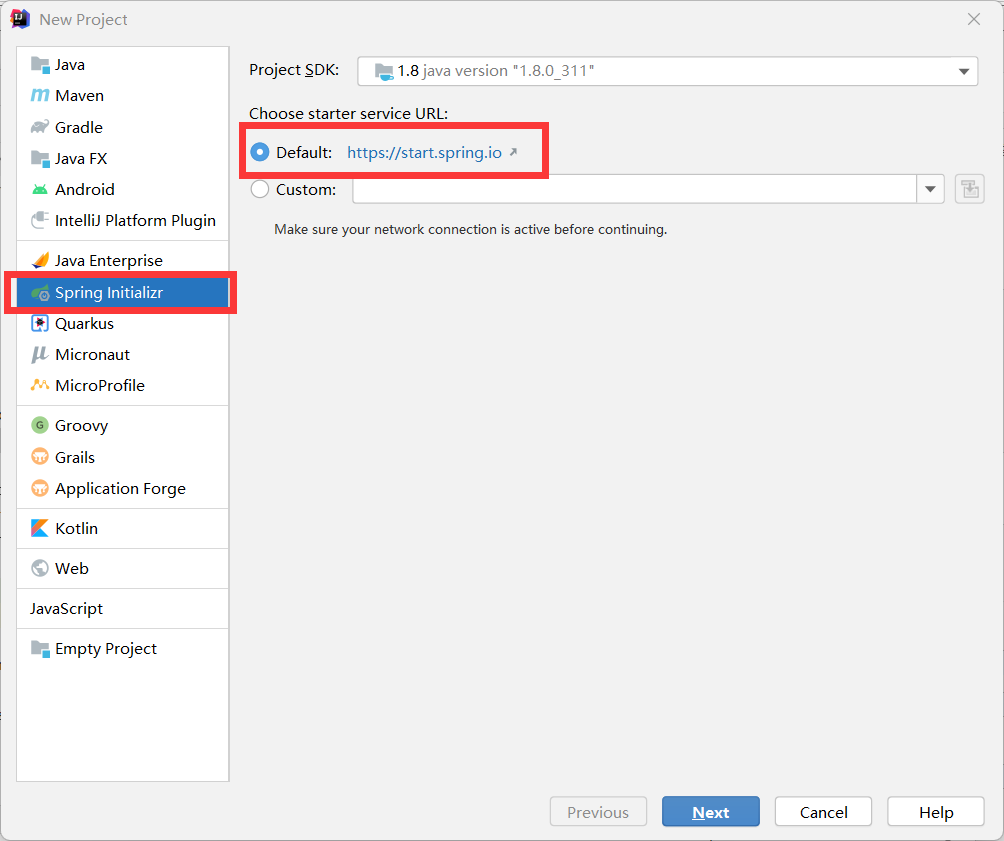The image size is (1004, 841).
Task: Select Empty Project in the list
Action: [123, 649]
